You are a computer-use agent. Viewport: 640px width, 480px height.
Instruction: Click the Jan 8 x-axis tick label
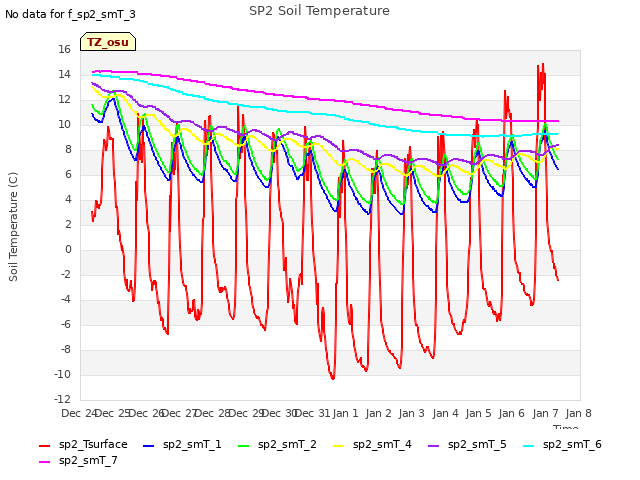coord(578,413)
